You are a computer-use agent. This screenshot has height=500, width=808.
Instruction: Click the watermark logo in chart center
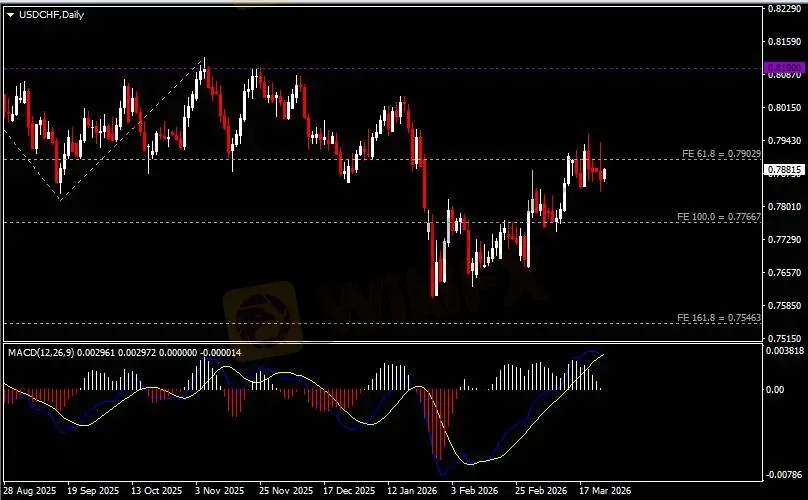click(x=262, y=310)
